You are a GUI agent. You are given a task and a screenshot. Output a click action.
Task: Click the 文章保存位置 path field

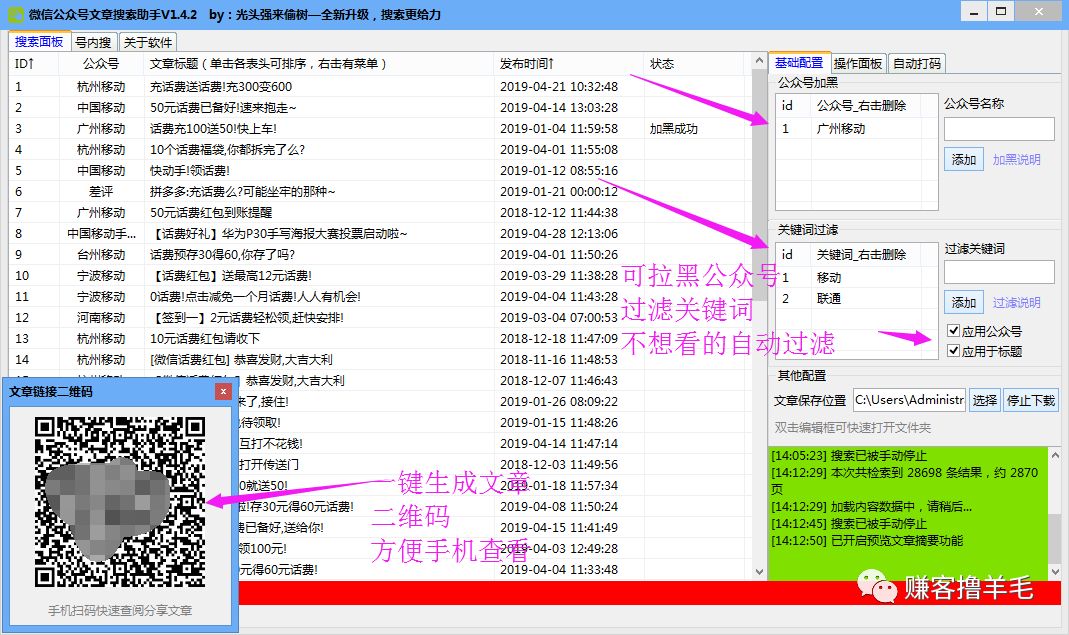(x=909, y=400)
